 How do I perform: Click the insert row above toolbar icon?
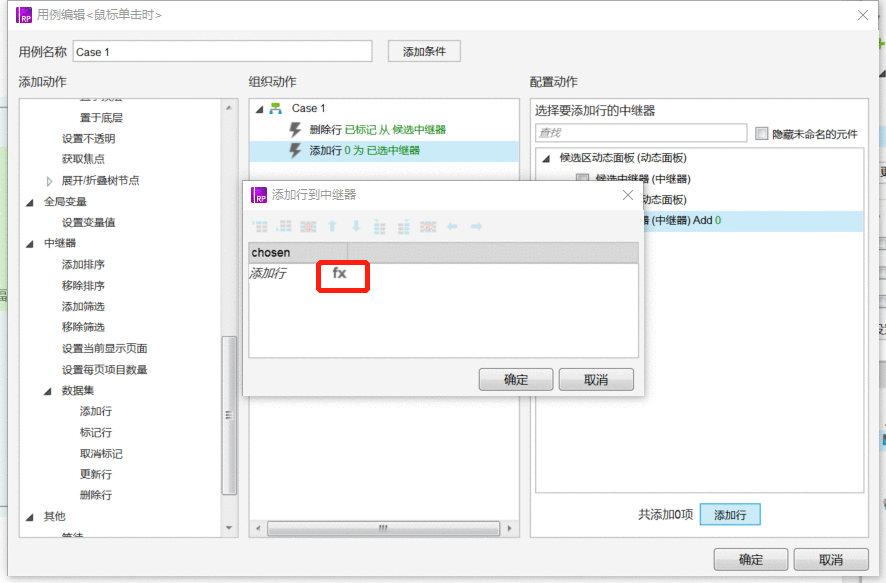pos(260,227)
